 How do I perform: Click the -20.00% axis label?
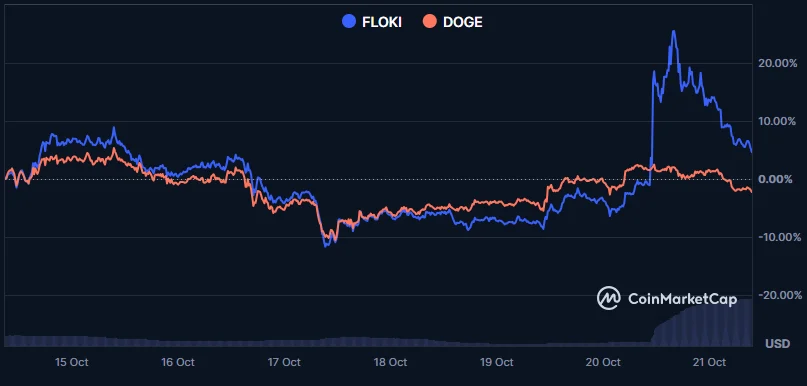pos(779,295)
